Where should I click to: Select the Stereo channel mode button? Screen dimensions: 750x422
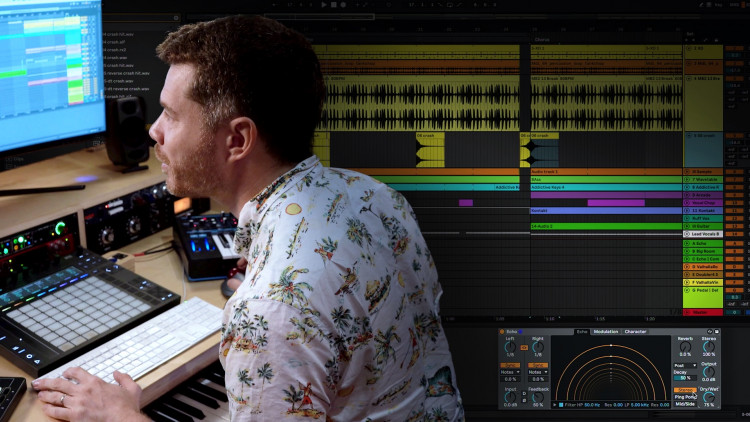[x=685, y=390]
